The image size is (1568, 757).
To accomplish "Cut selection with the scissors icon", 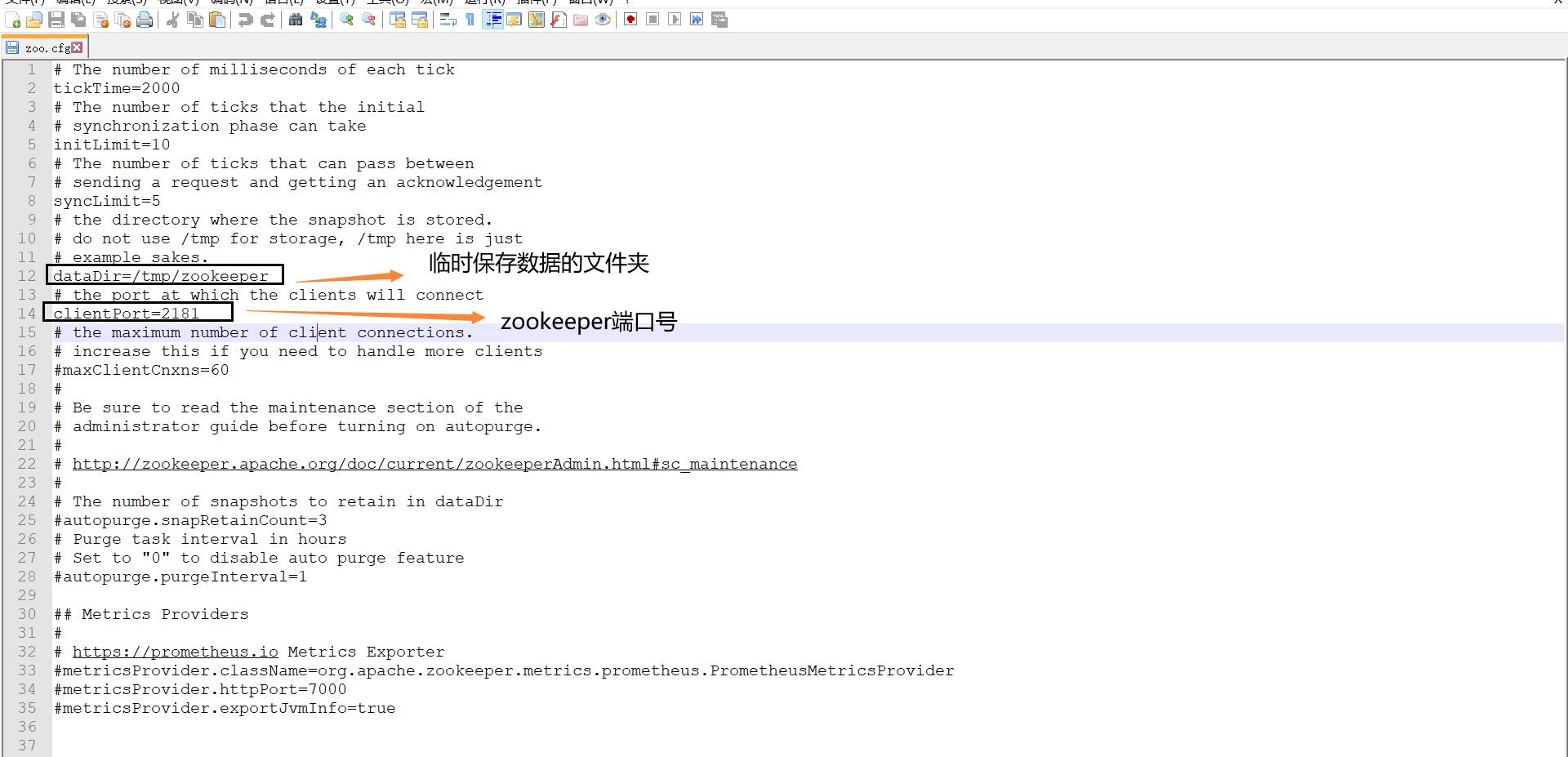I will tap(172, 20).
